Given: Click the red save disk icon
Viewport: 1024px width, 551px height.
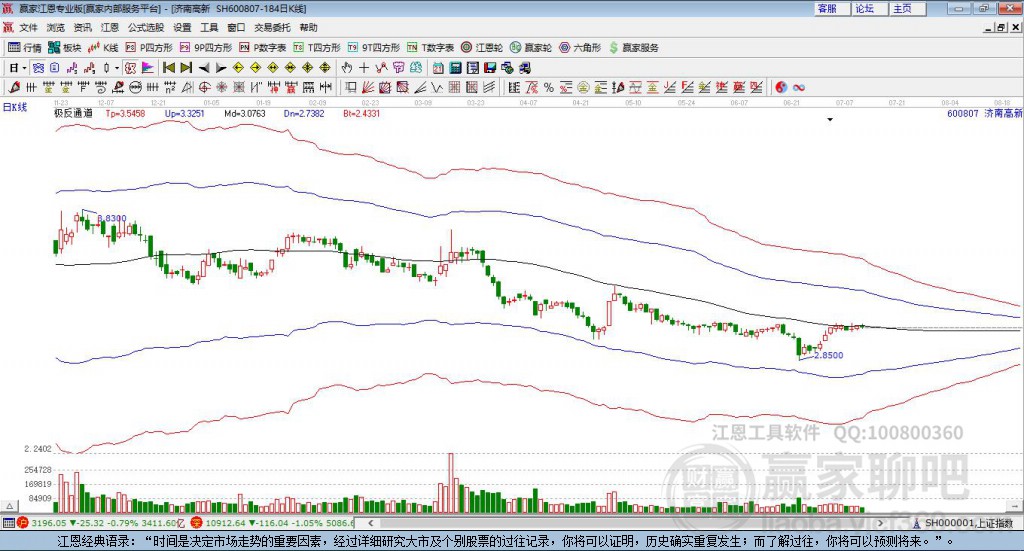Looking at the screenshot, I should (x=490, y=68).
